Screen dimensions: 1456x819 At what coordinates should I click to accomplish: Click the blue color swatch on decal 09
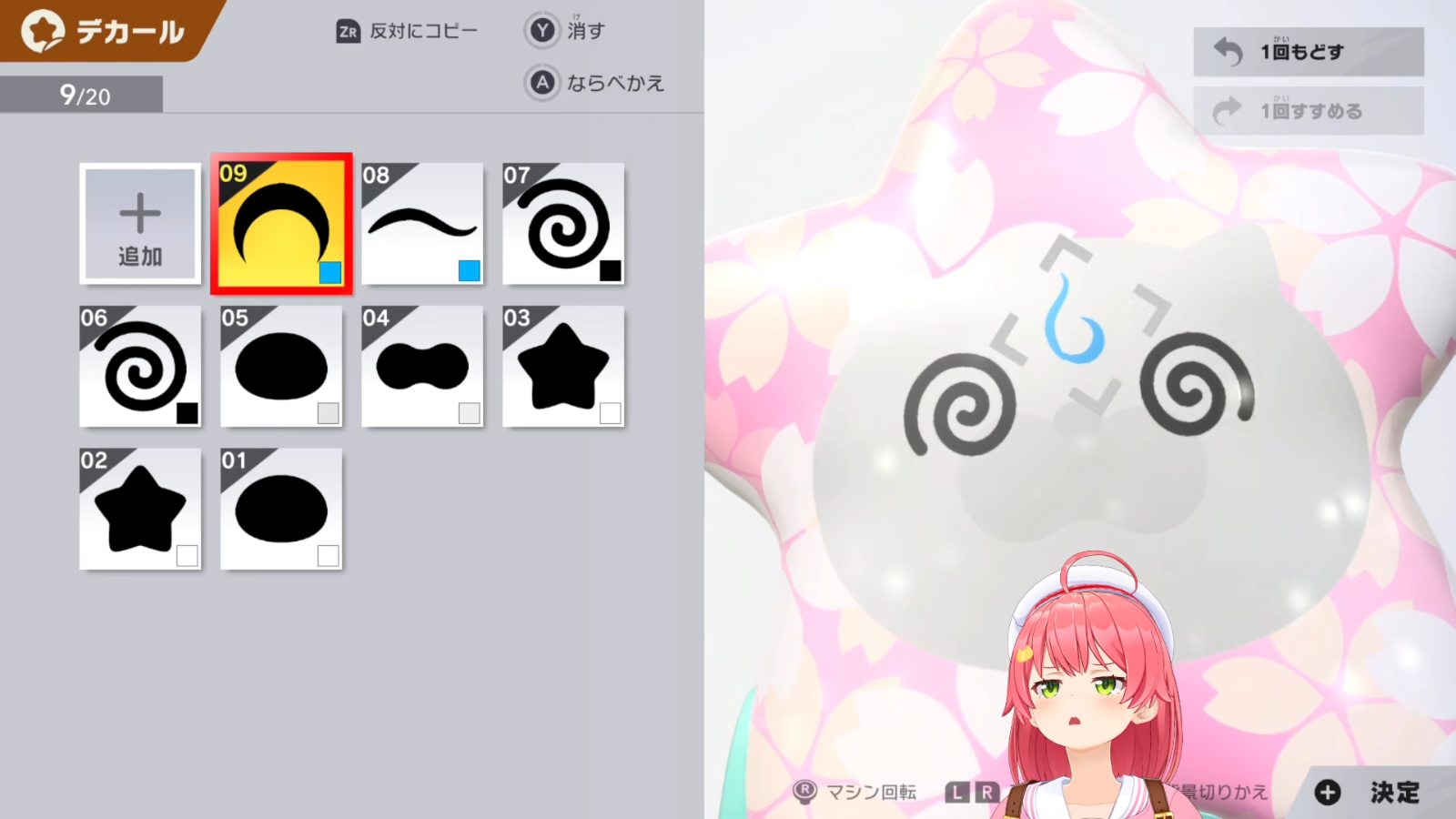(x=330, y=272)
